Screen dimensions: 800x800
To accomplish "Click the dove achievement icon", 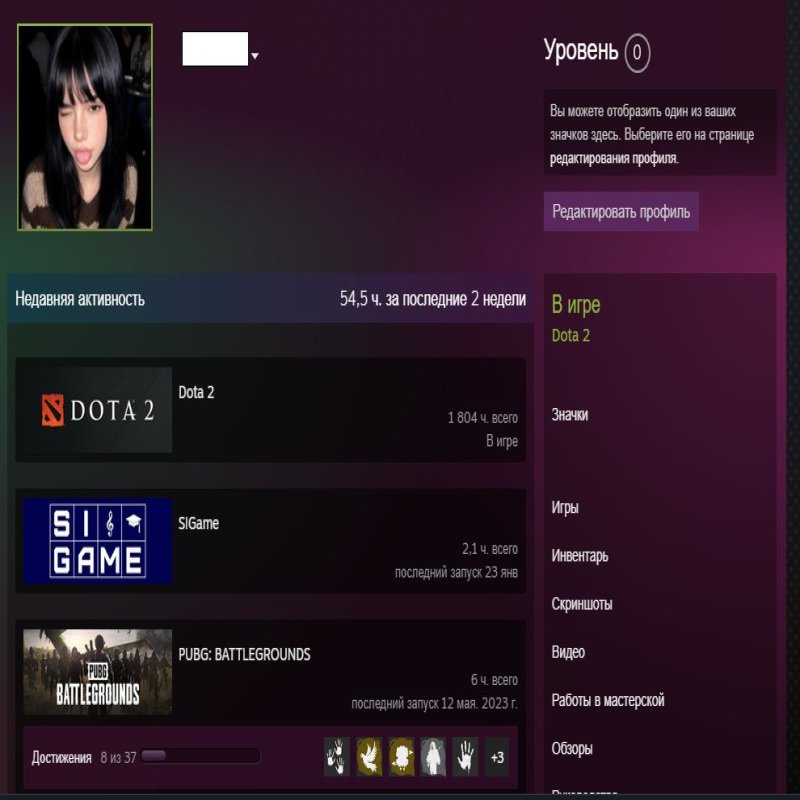I will 370,757.
